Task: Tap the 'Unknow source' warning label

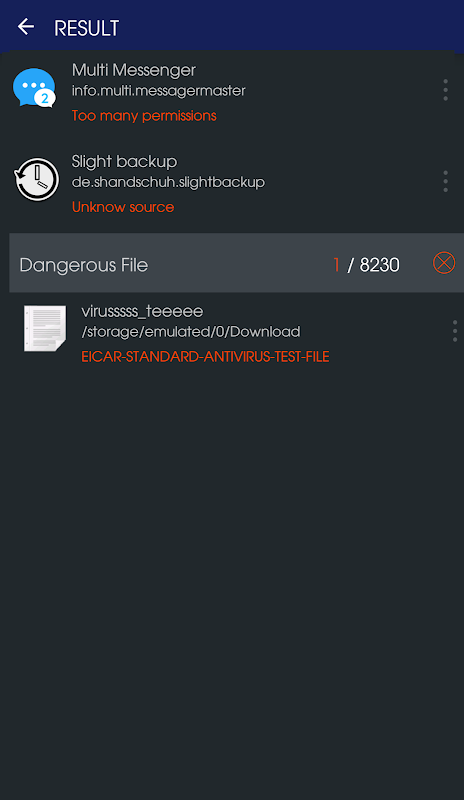Action: [x=123, y=207]
